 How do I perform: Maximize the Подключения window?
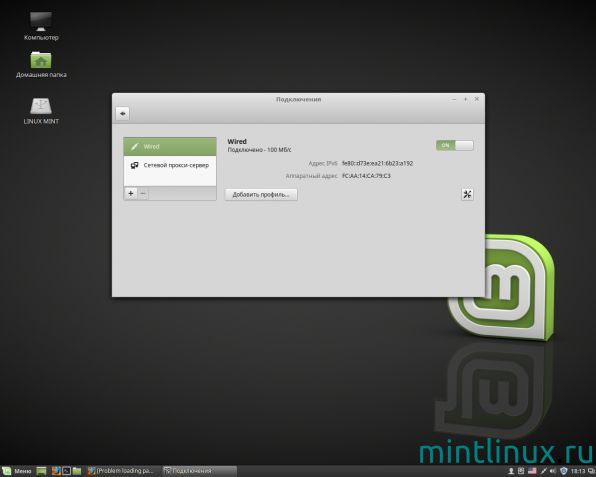pyautogui.click(x=465, y=99)
